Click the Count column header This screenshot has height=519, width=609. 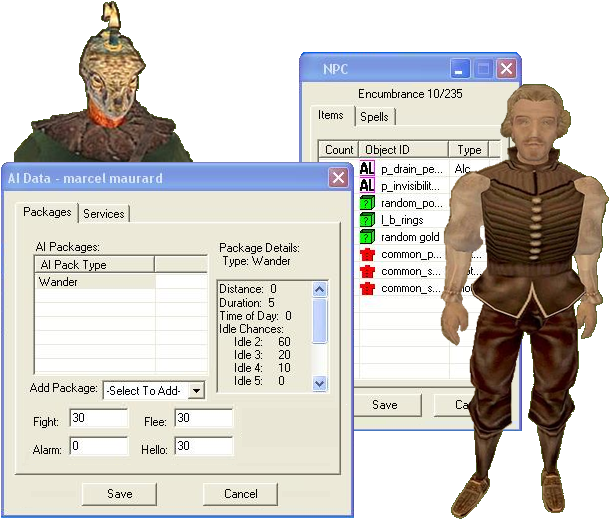tap(338, 150)
